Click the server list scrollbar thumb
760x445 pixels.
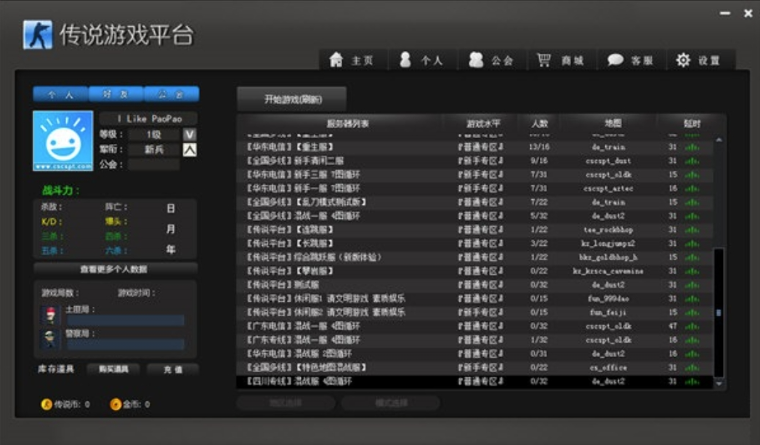click(x=719, y=313)
